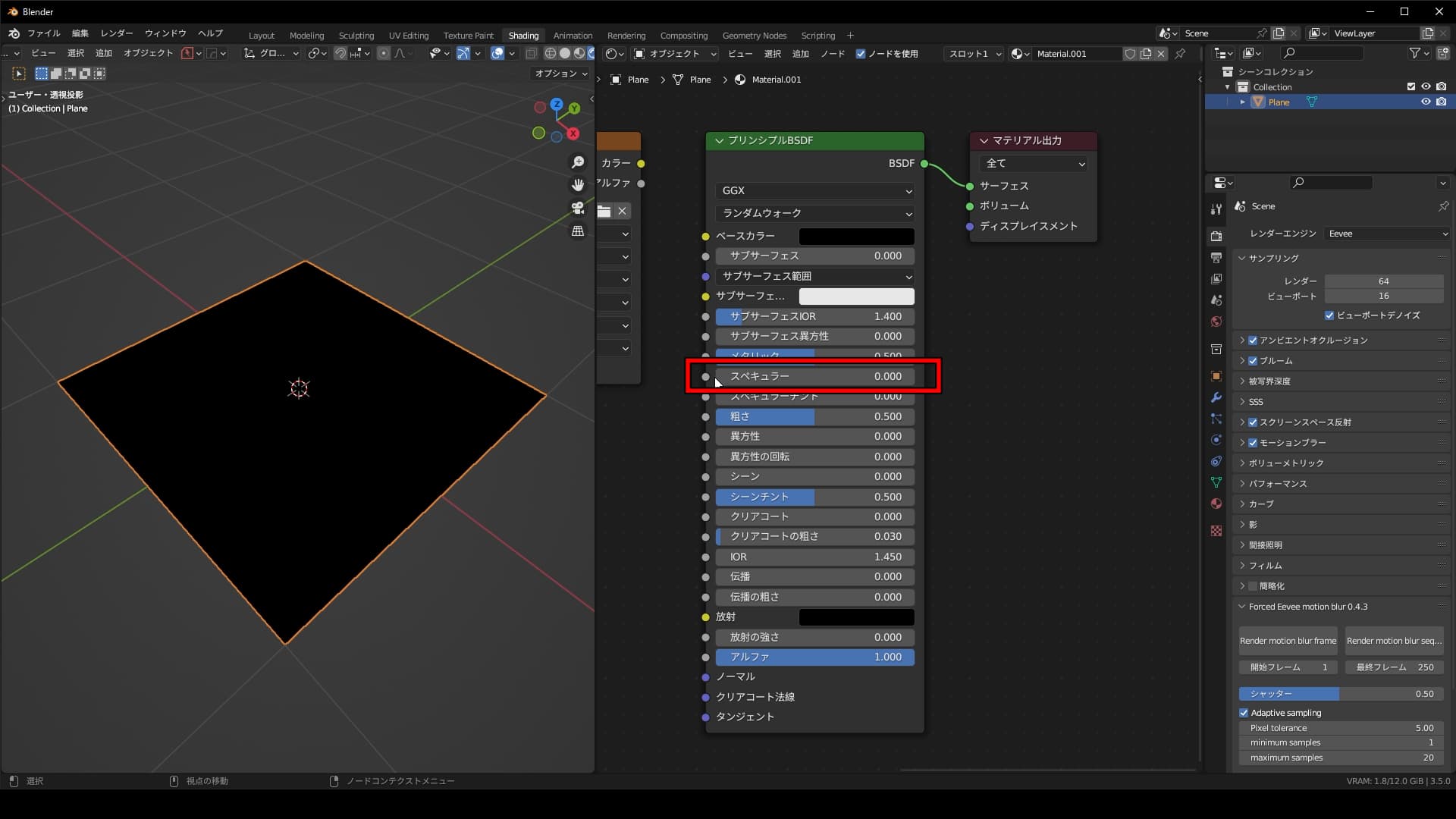The image size is (1456, 819).
Task: Click the New Material button in node editor
Action: [1145, 54]
